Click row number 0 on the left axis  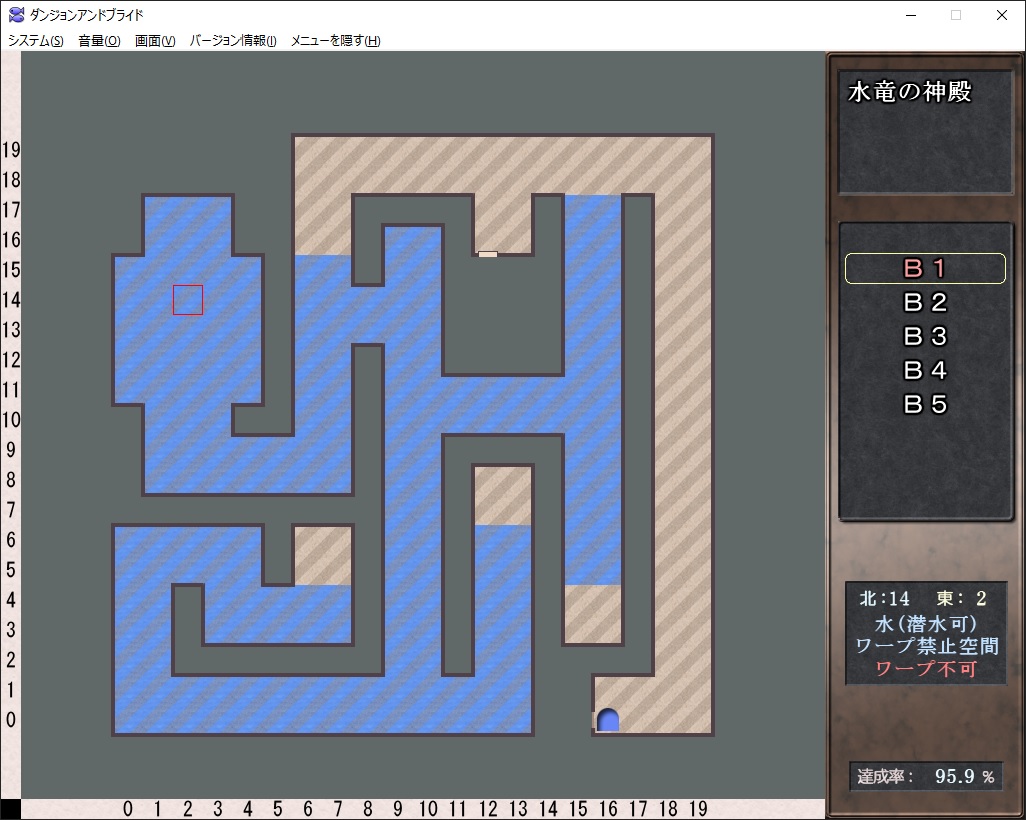[x=11, y=720]
